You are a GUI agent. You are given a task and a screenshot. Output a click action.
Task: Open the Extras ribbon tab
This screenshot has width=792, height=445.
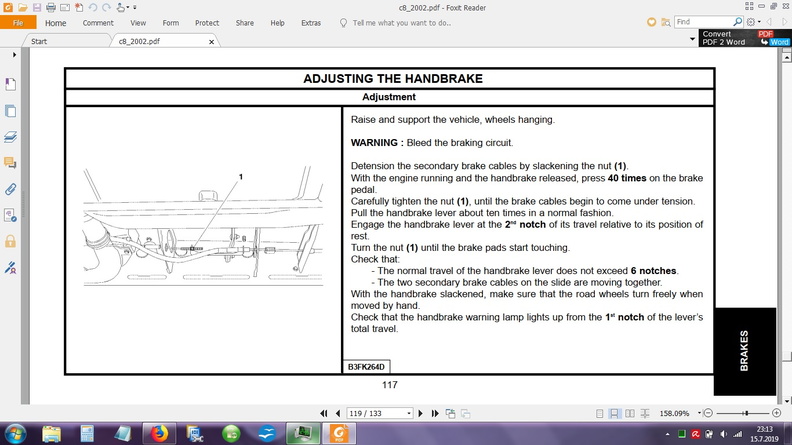point(311,23)
